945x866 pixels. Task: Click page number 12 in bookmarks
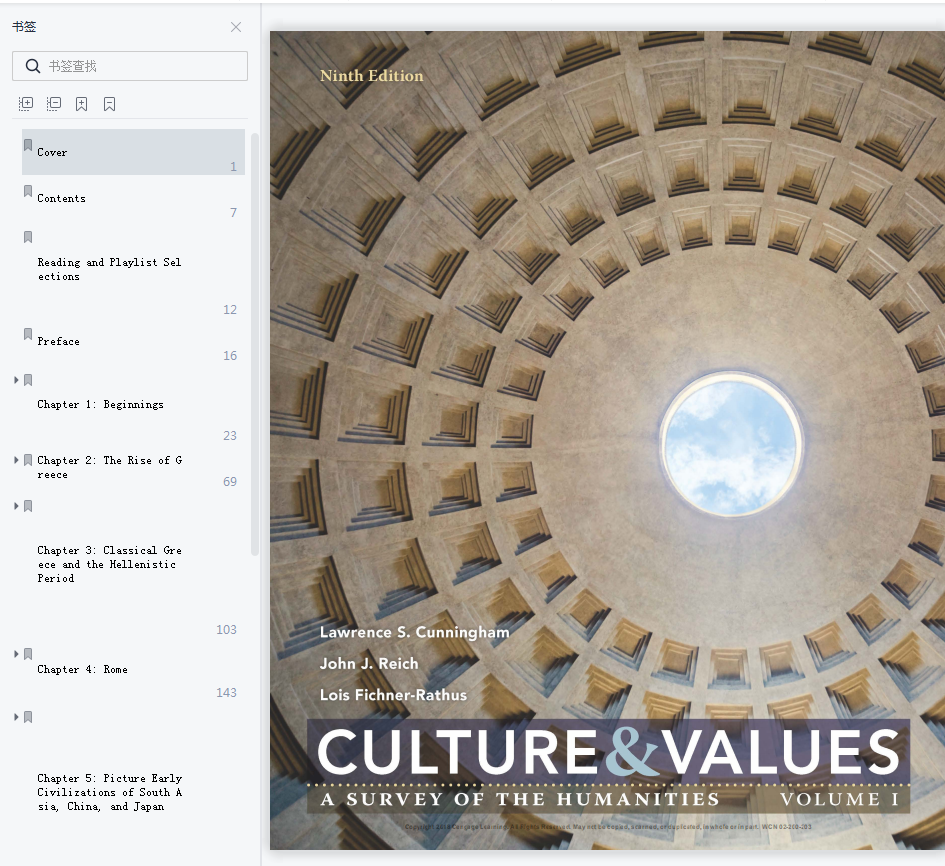[230, 309]
